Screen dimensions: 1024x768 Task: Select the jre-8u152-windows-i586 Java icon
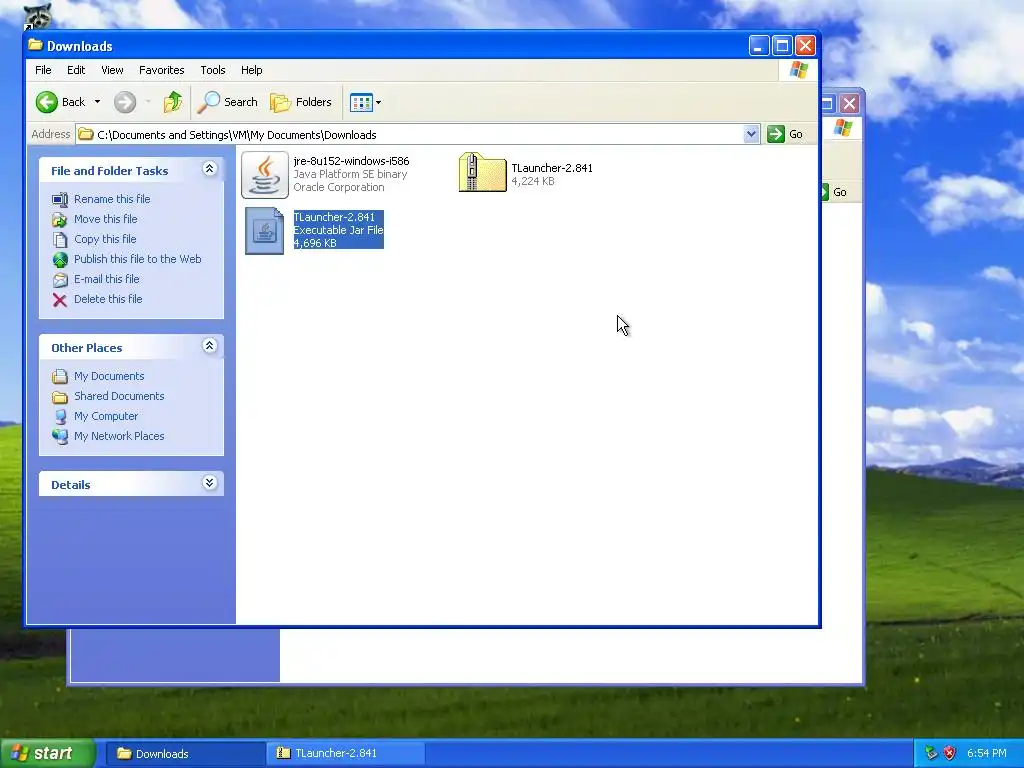pos(264,174)
